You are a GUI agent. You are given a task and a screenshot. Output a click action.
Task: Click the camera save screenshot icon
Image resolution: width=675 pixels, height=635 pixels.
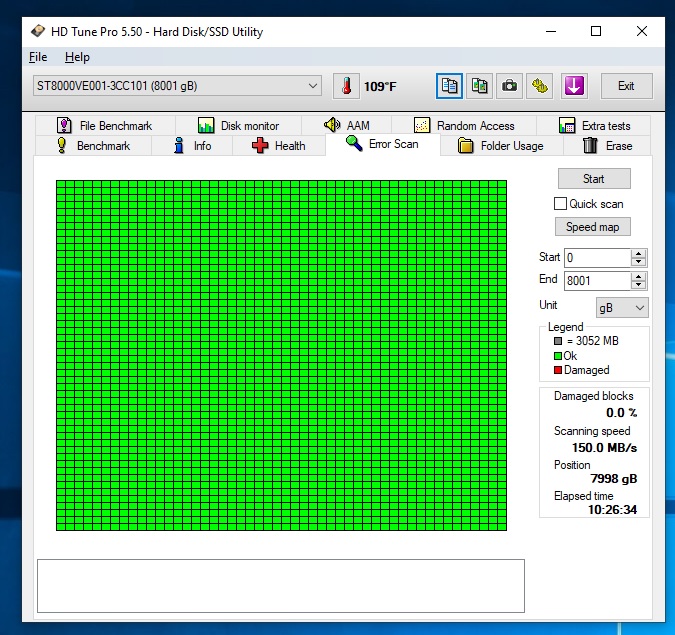(x=510, y=86)
